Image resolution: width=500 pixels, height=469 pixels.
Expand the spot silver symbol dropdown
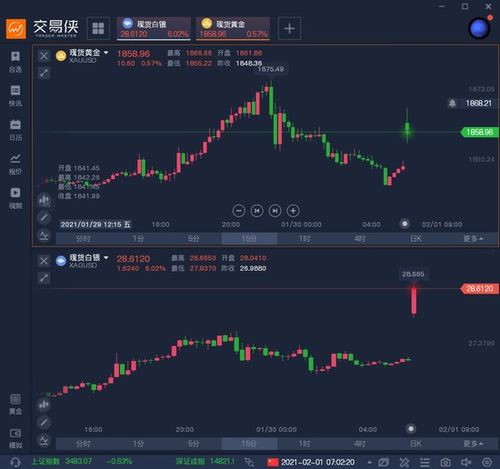(x=106, y=258)
